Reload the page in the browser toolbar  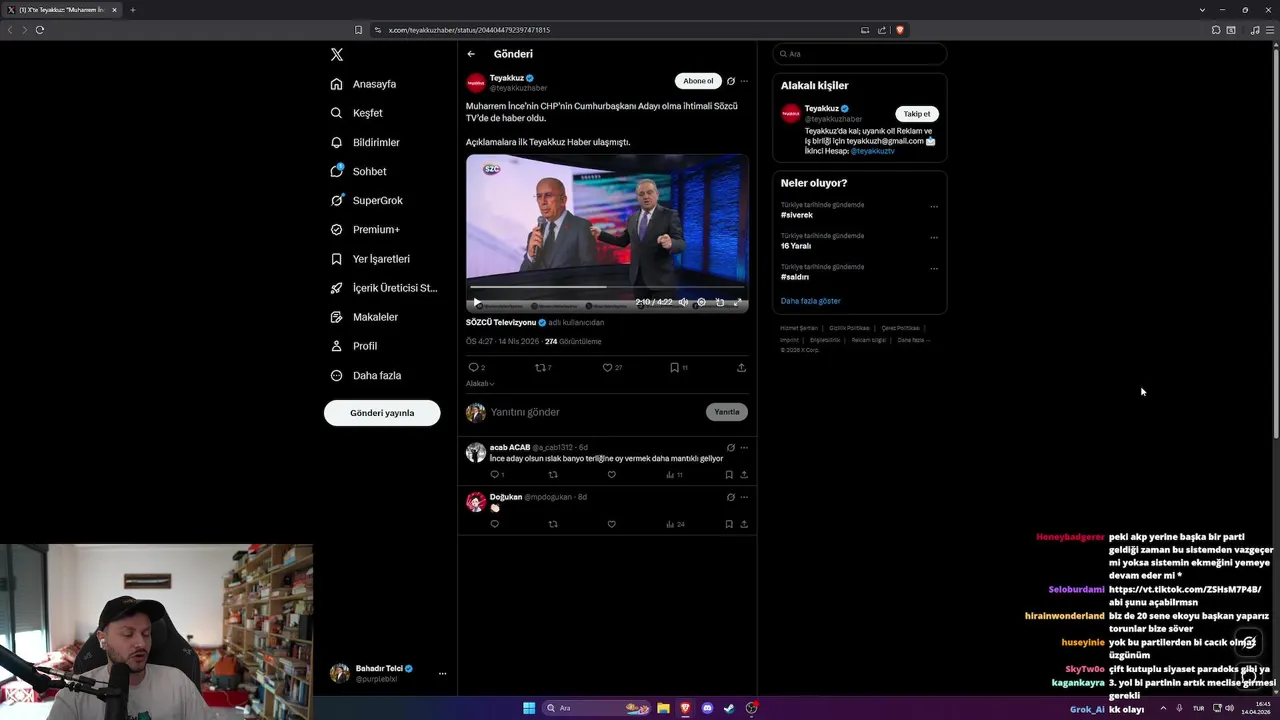[x=40, y=30]
